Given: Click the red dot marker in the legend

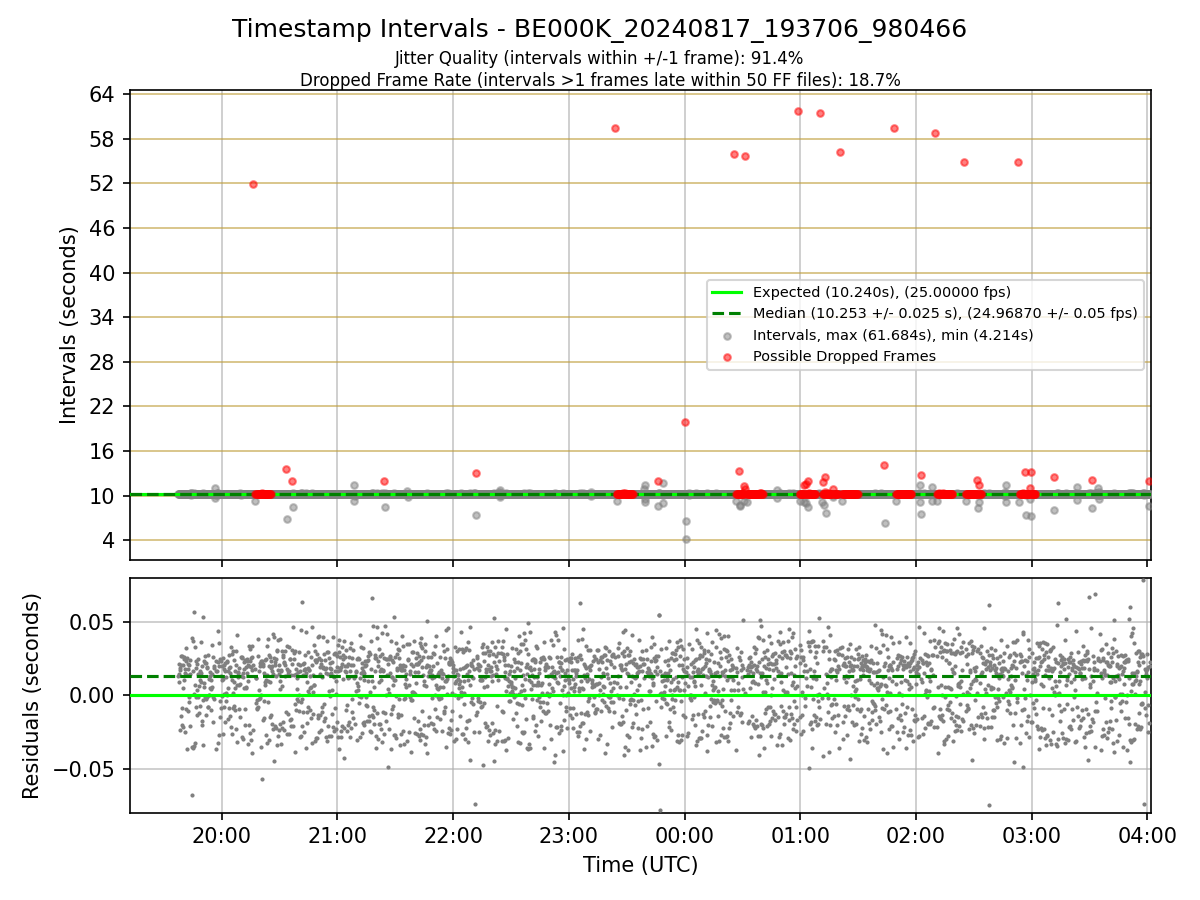Looking at the screenshot, I should pos(727,356).
